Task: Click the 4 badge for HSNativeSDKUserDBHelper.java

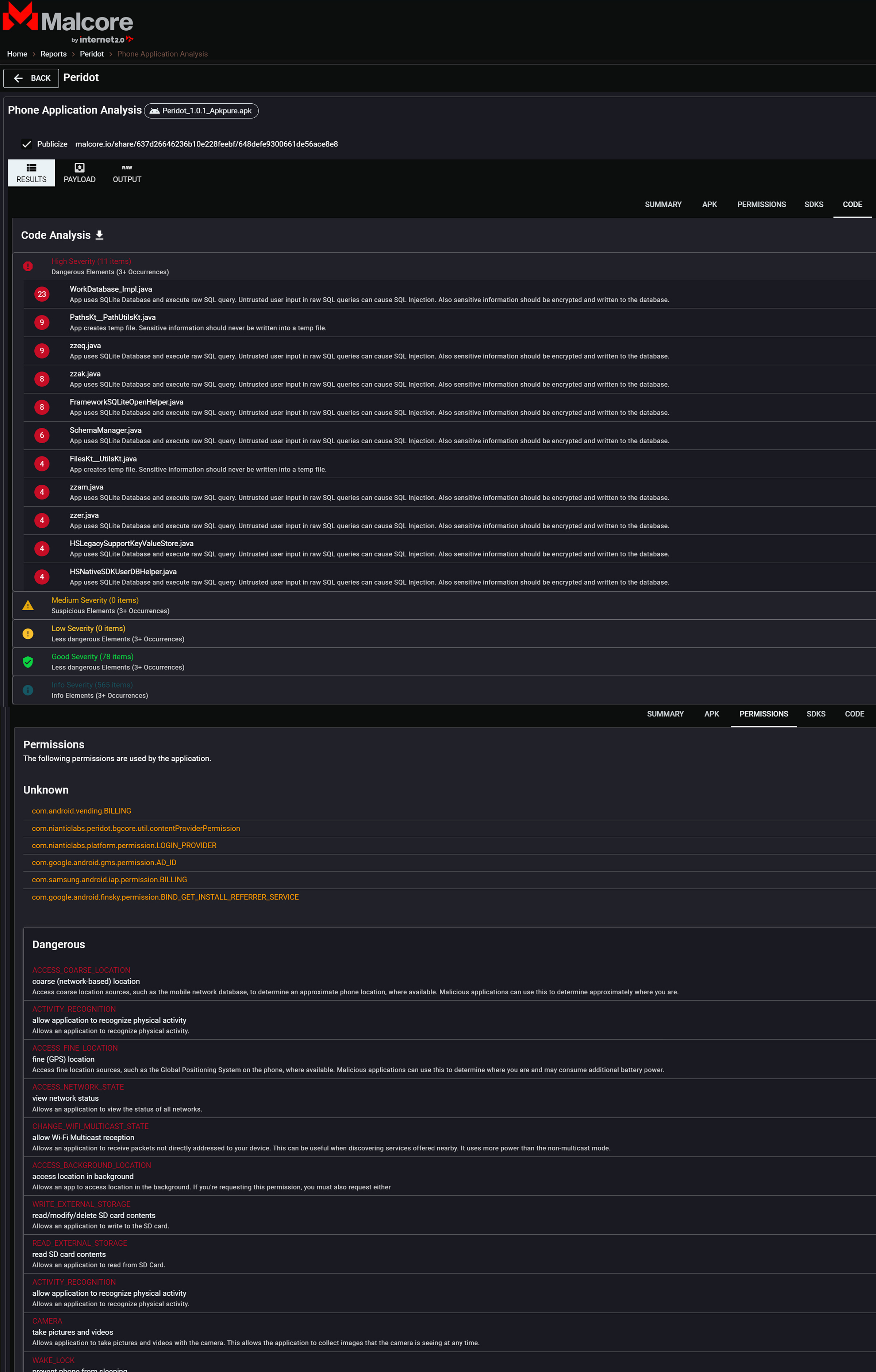Action: (x=42, y=577)
